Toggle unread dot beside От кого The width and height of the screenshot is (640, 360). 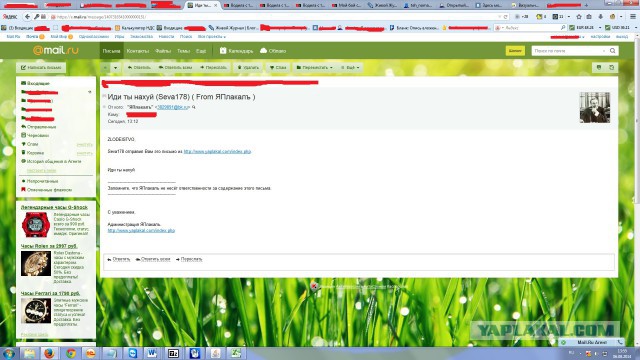coord(104,107)
